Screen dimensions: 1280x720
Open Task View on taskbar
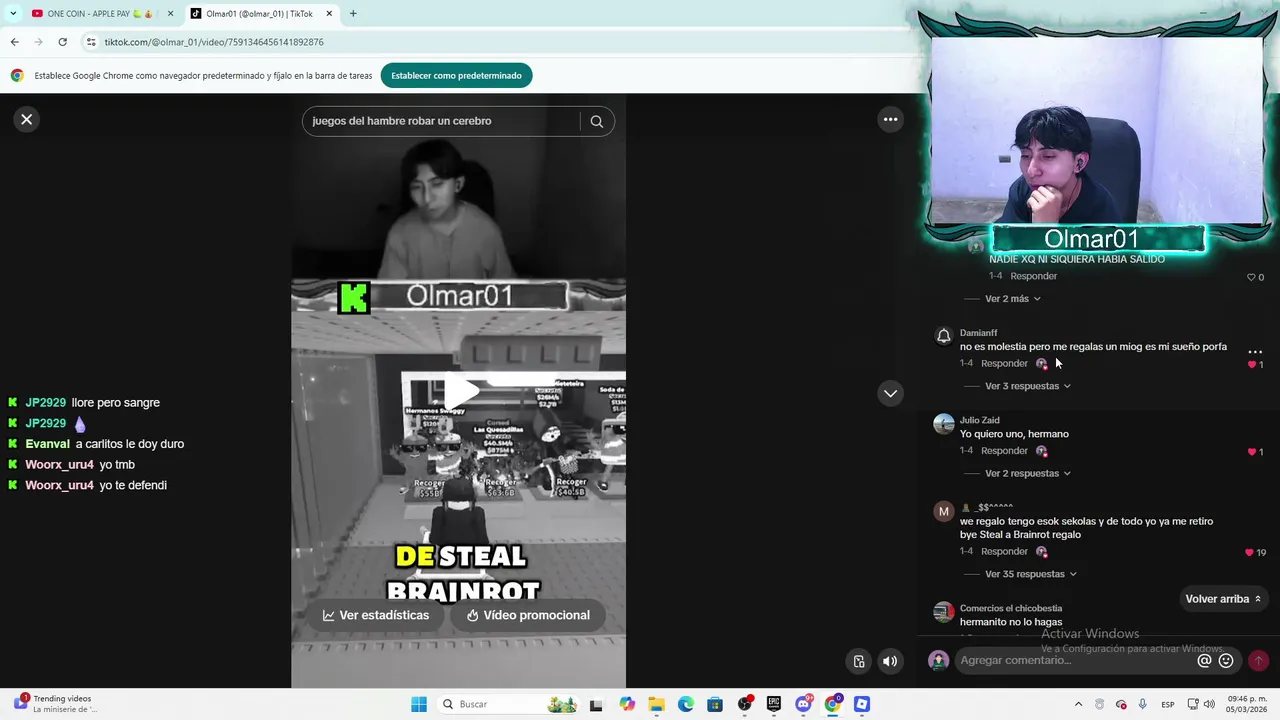(x=596, y=704)
